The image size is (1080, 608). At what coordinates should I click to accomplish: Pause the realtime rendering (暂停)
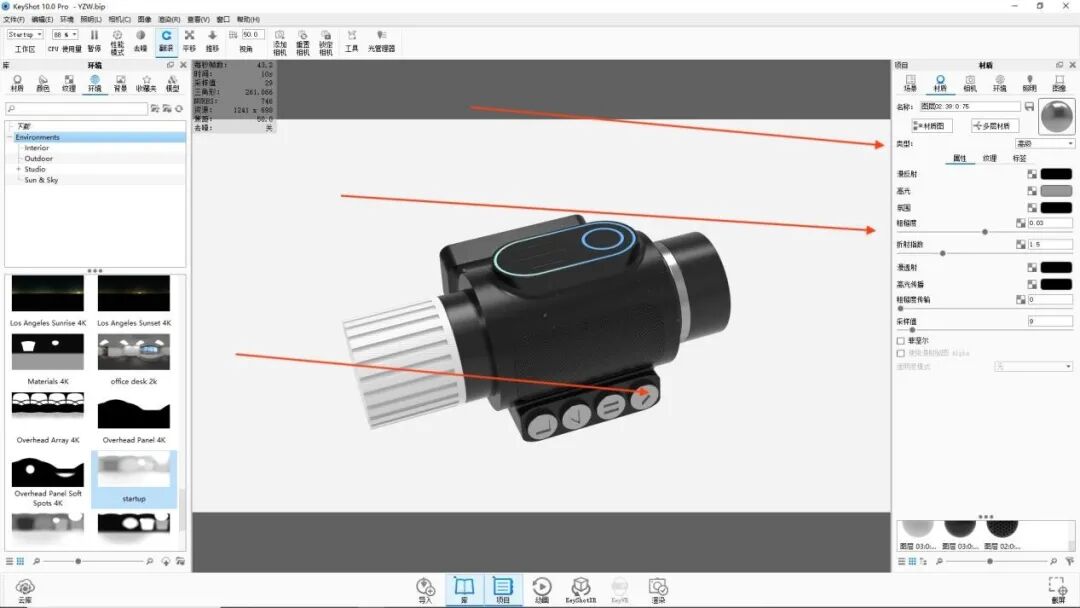[x=94, y=33]
